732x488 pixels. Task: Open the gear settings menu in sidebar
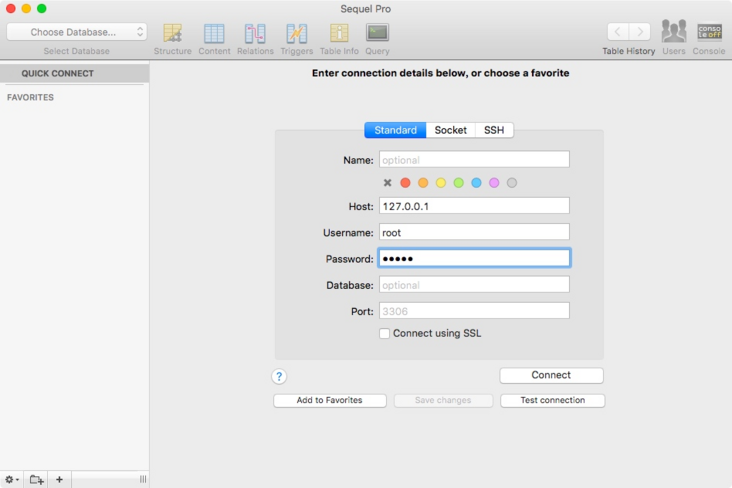pyautogui.click(x=12, y=480)
